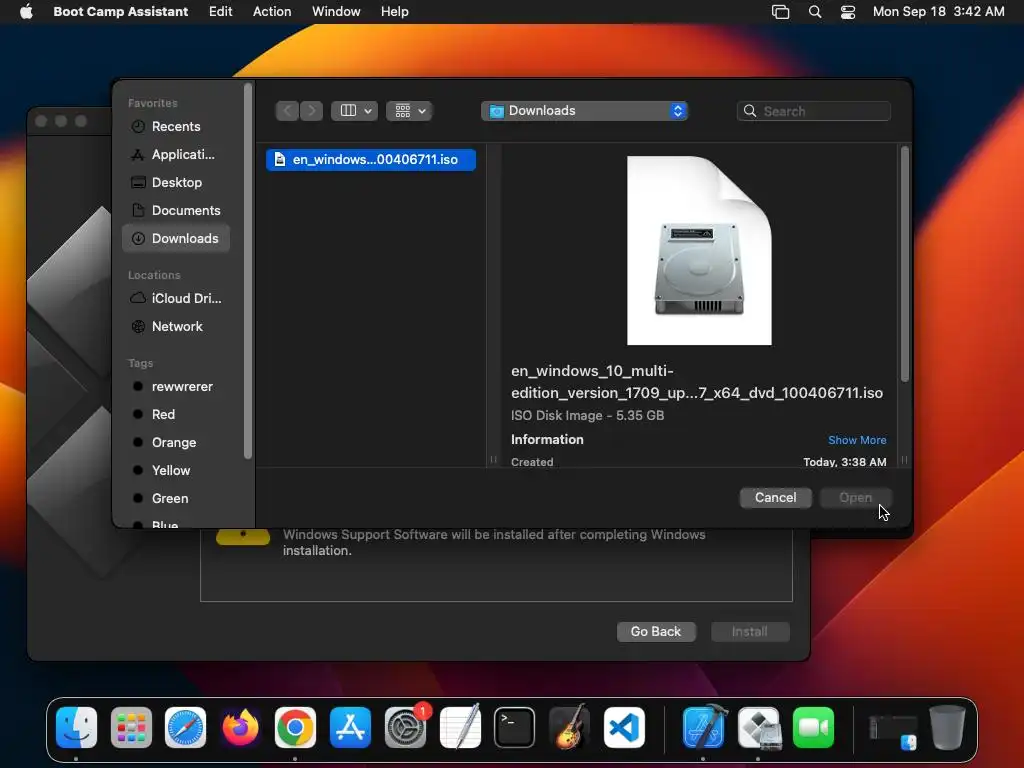Open Google Chrome in the Dock
Image resolution: width=1024 pixels, height=768 pixels.
[x=295, y=728]
